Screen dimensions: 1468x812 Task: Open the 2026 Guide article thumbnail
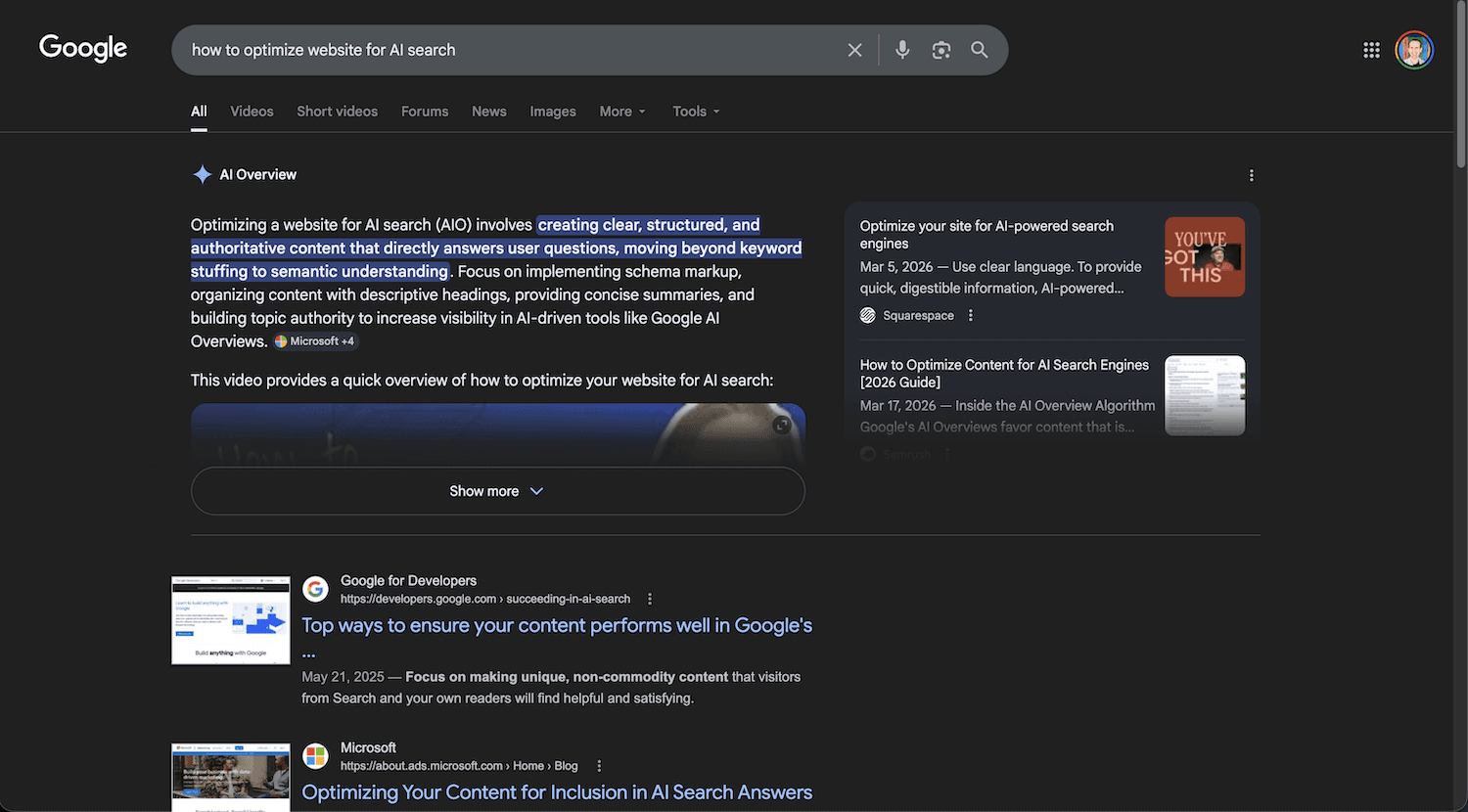click(x=1205, y=395)
